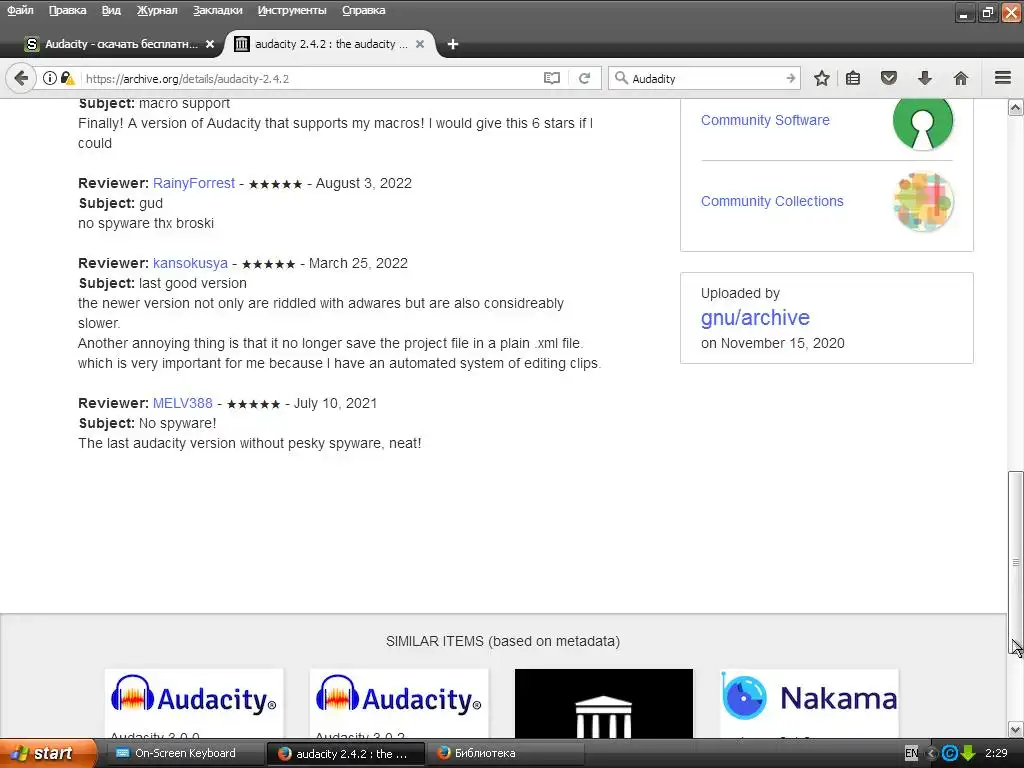Click Community Software green icon
Image resolution: width=1024 pixels, height=768 pixels.
tap(923, 121)
